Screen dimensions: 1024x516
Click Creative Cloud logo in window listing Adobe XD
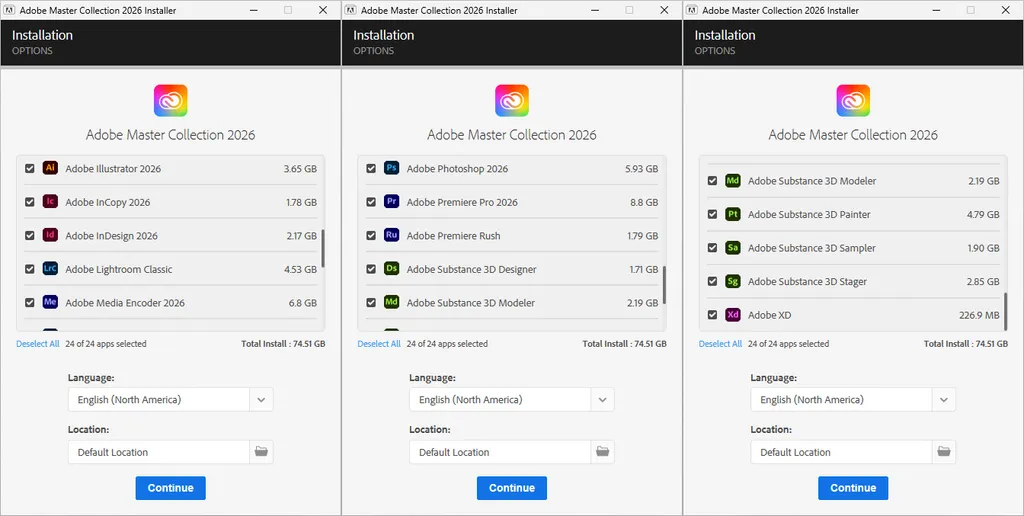[853, 101]
